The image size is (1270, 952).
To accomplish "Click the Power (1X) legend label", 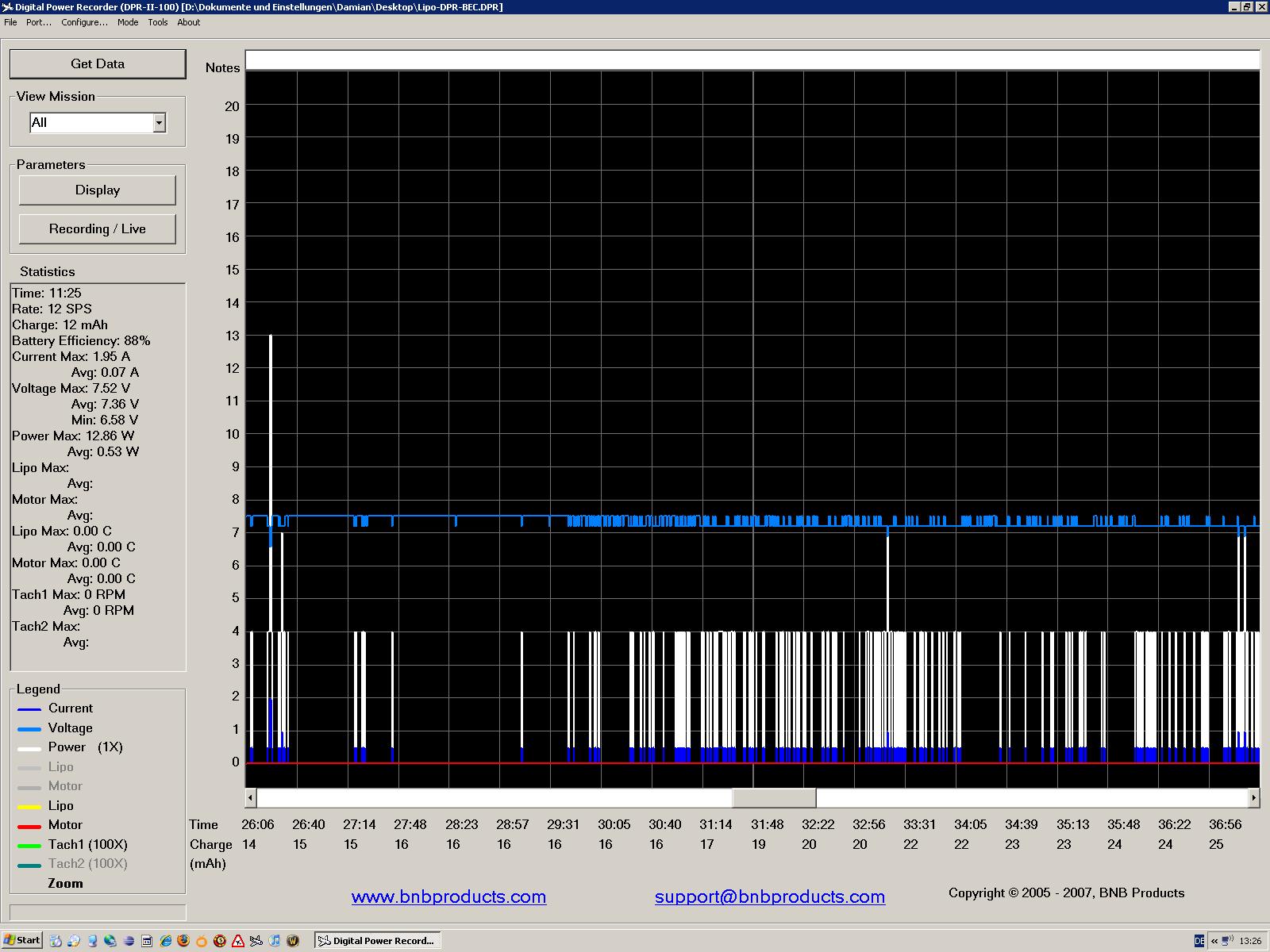I will pos(86,747).
